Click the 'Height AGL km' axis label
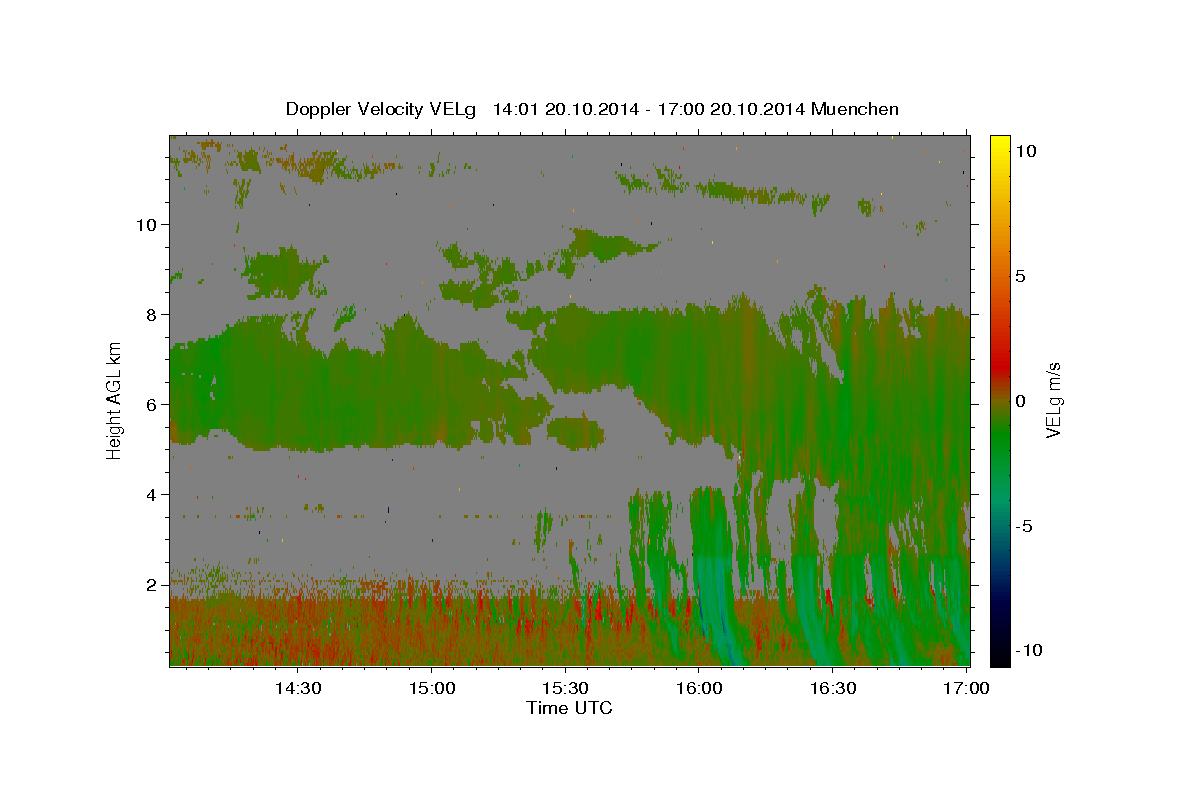This screenshot has height=800, width=1200. pos(115,400)
